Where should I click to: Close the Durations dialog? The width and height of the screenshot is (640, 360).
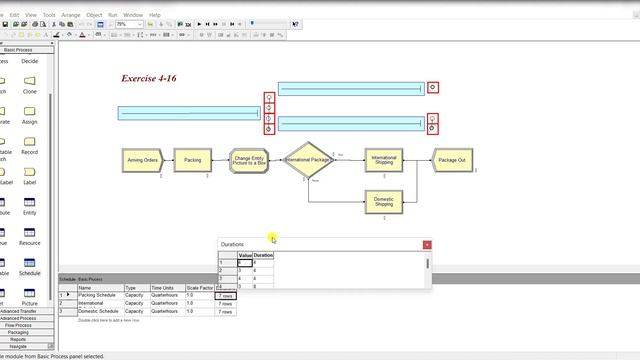(x=427, y=245)
